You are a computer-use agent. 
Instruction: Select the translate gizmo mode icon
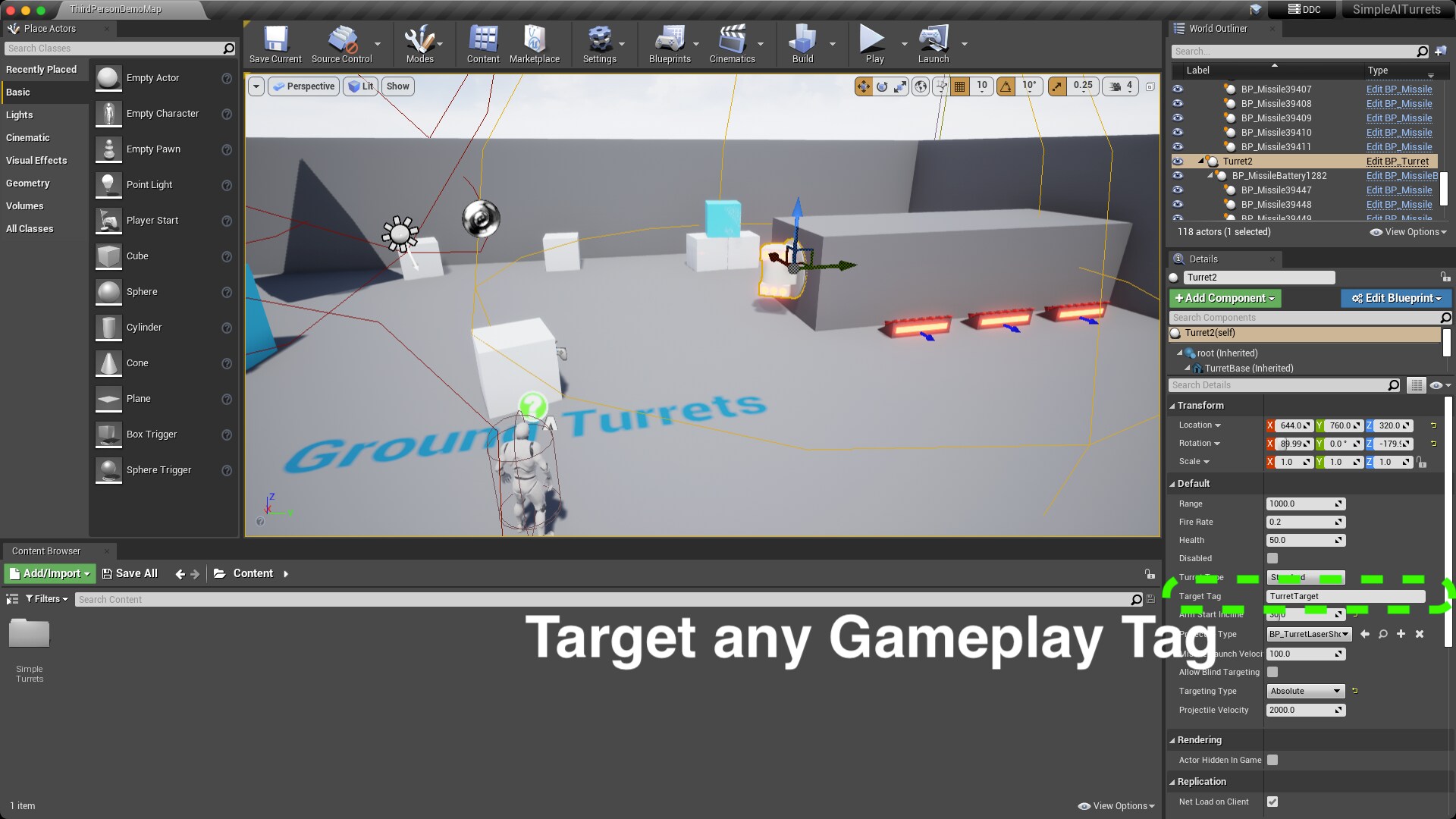864,86
